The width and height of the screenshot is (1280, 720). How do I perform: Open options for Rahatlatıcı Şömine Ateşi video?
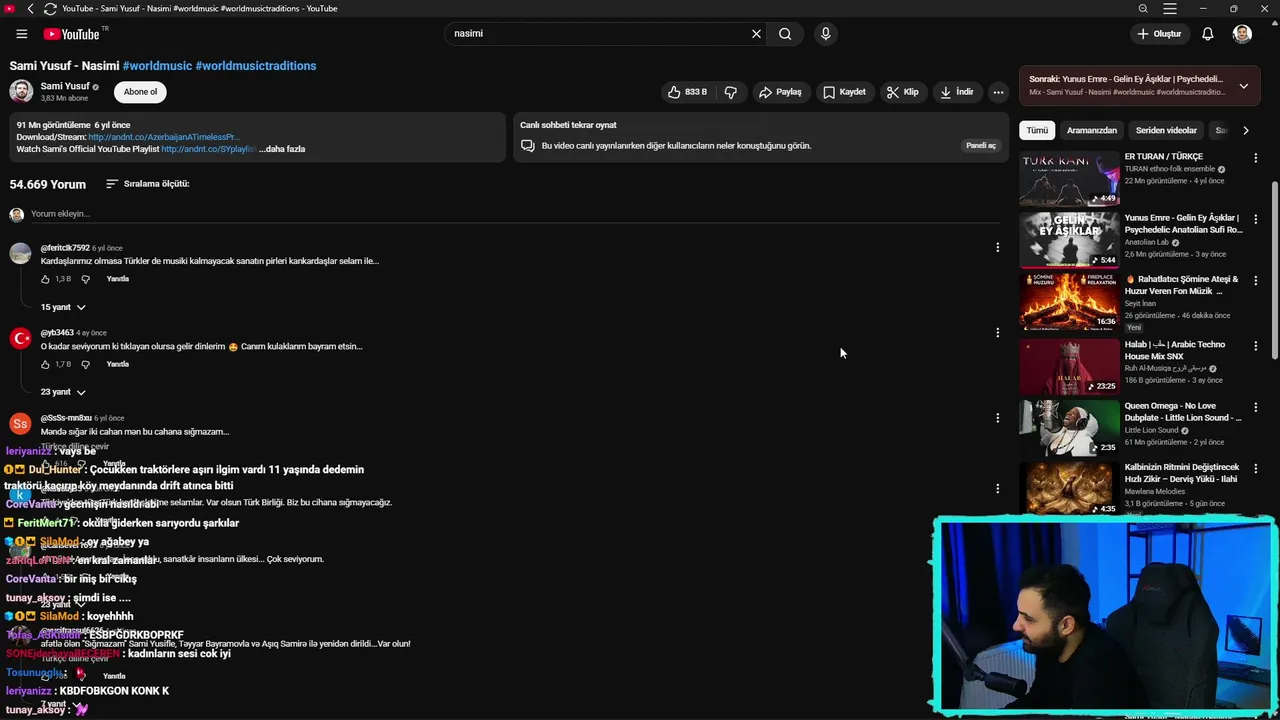(1255, 281)
